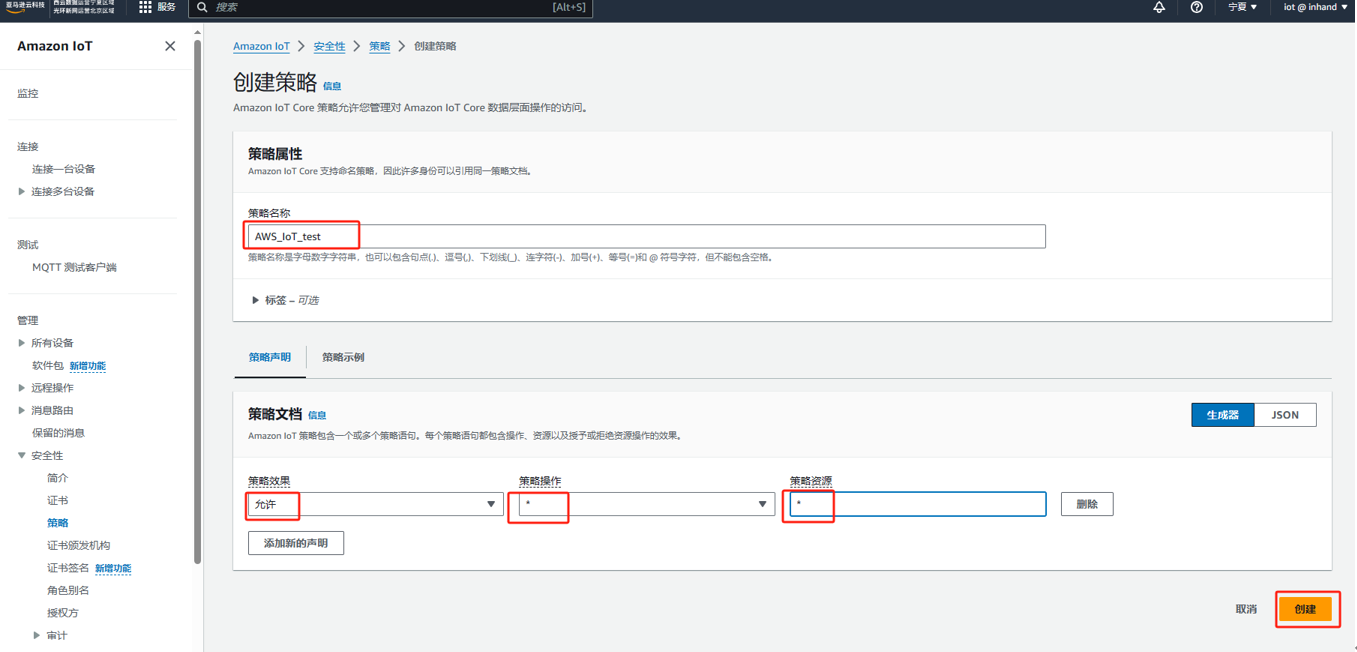
Task: Expand 审计 in the sidebar
Action: point(37,636)
